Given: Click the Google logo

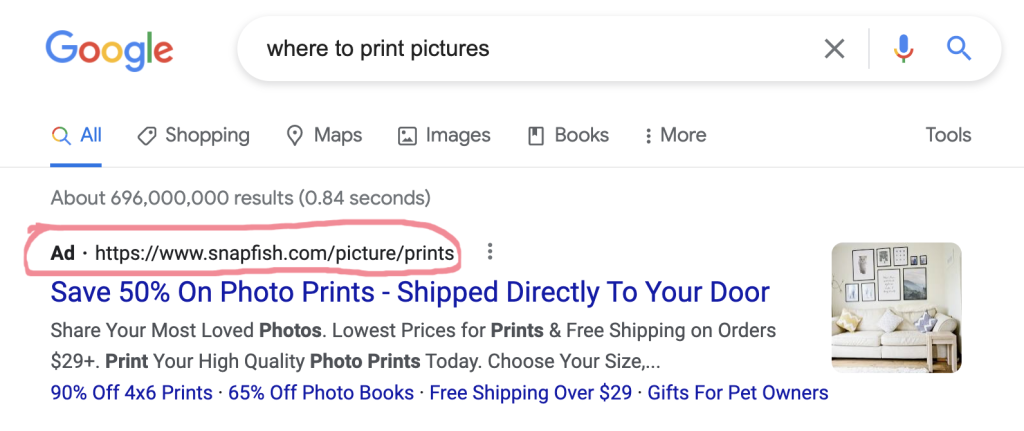Looking at the screenshot, I should pyautogui.click(x=109, y=48).
